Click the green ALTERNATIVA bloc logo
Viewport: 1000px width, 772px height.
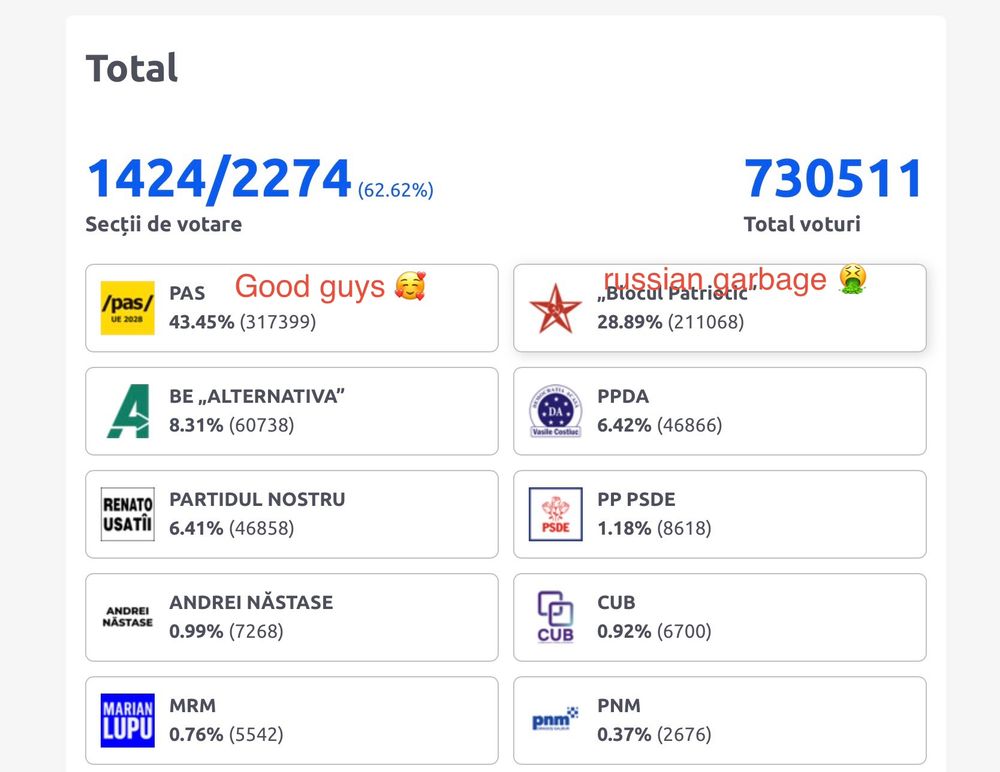click(x=127, y=411)
